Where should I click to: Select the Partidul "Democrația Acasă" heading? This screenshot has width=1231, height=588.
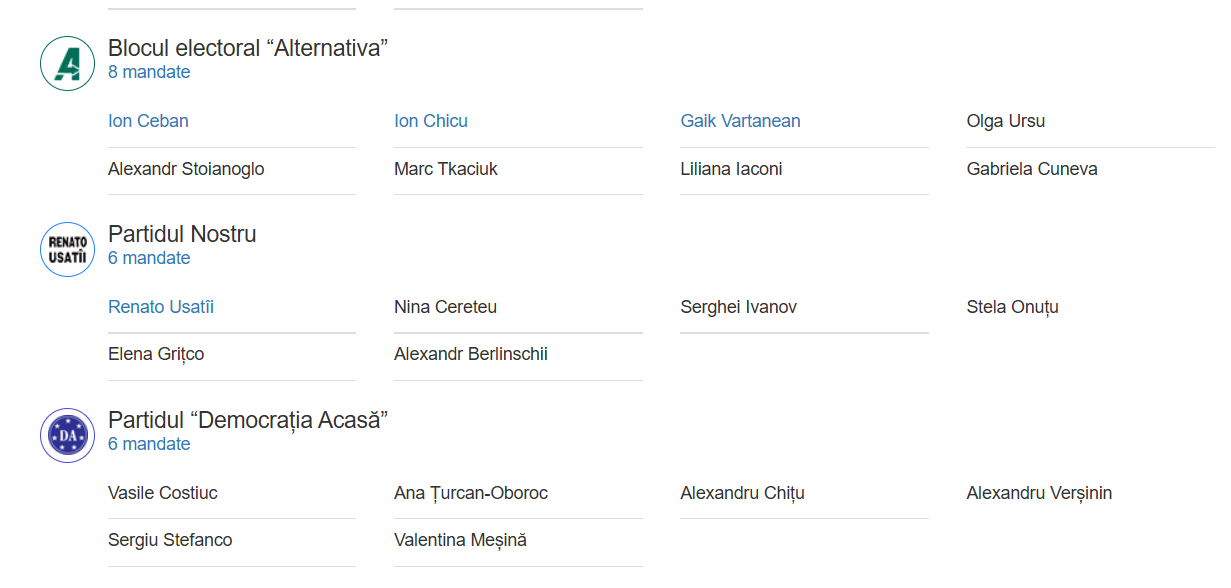248,420
